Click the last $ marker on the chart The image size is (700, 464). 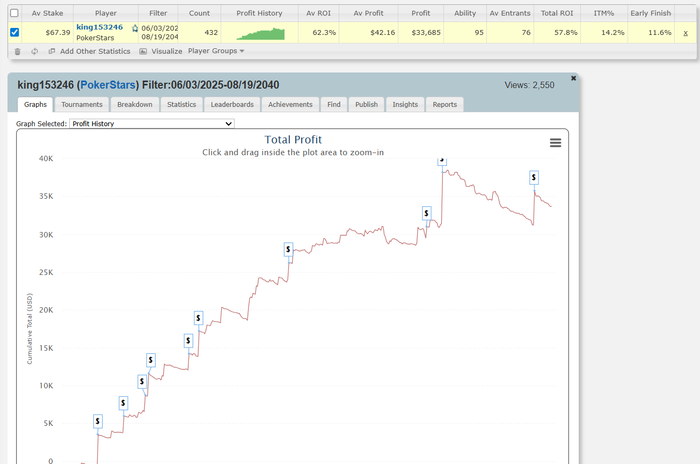click(534, 177)
